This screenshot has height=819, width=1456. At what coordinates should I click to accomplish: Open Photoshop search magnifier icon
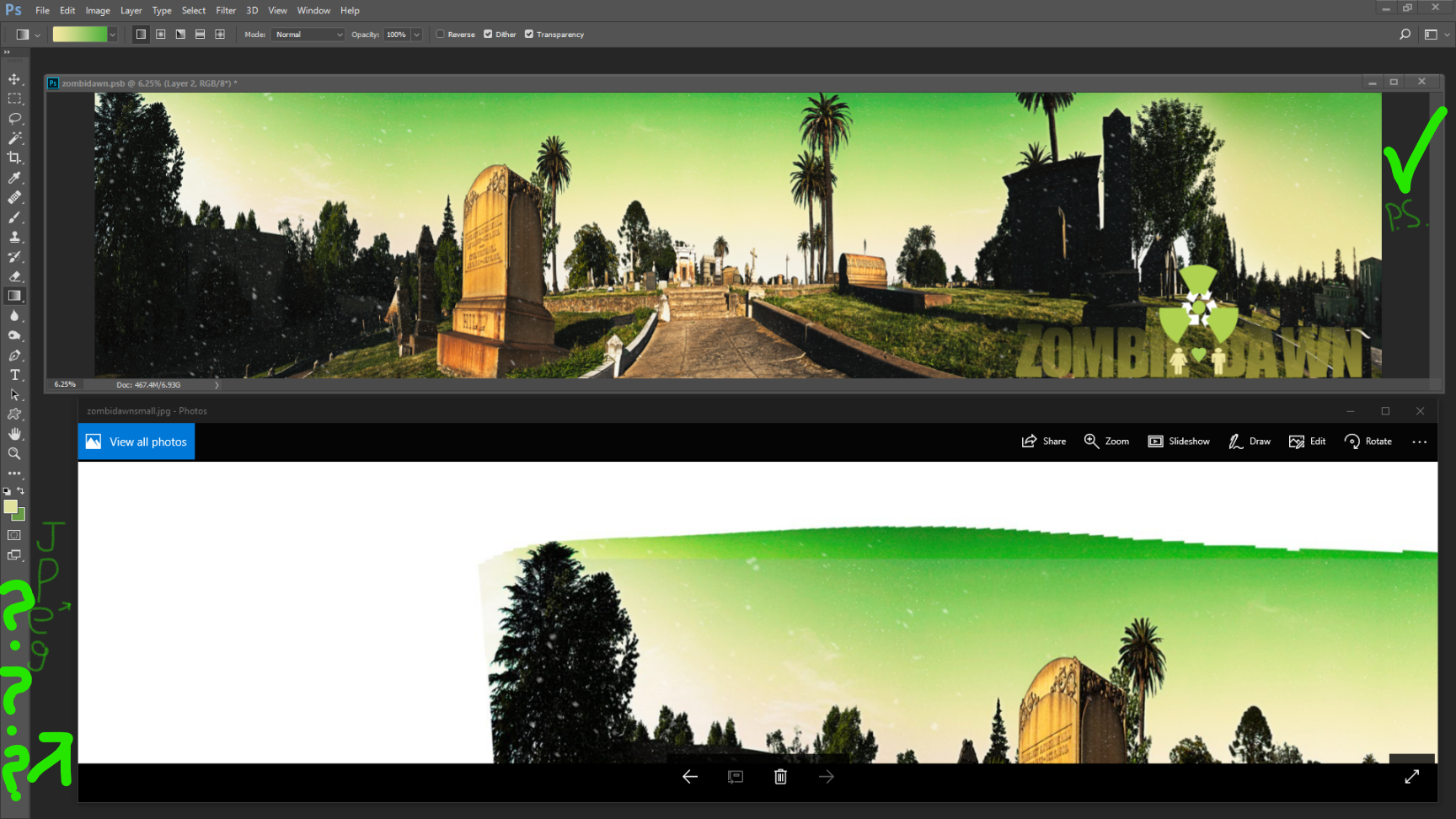coord(1405,35)
